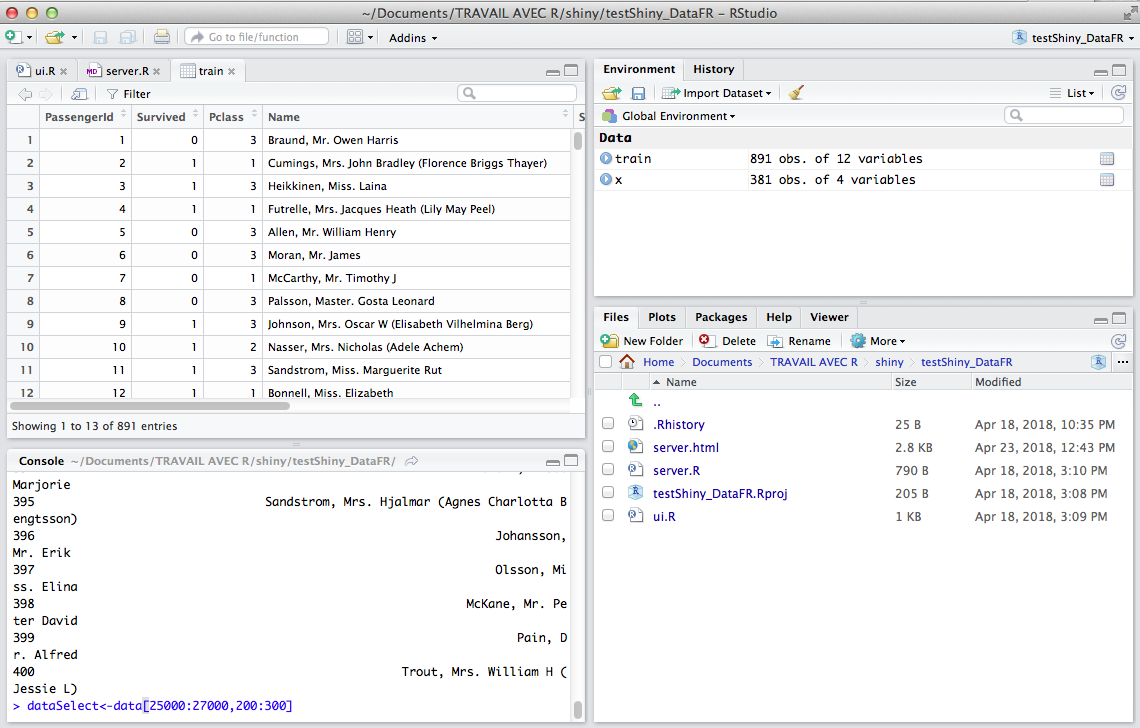The height and width of the screenshot is (728, 1140).
Task: Switch to the Help tab
Action: (x=779, y=317)
